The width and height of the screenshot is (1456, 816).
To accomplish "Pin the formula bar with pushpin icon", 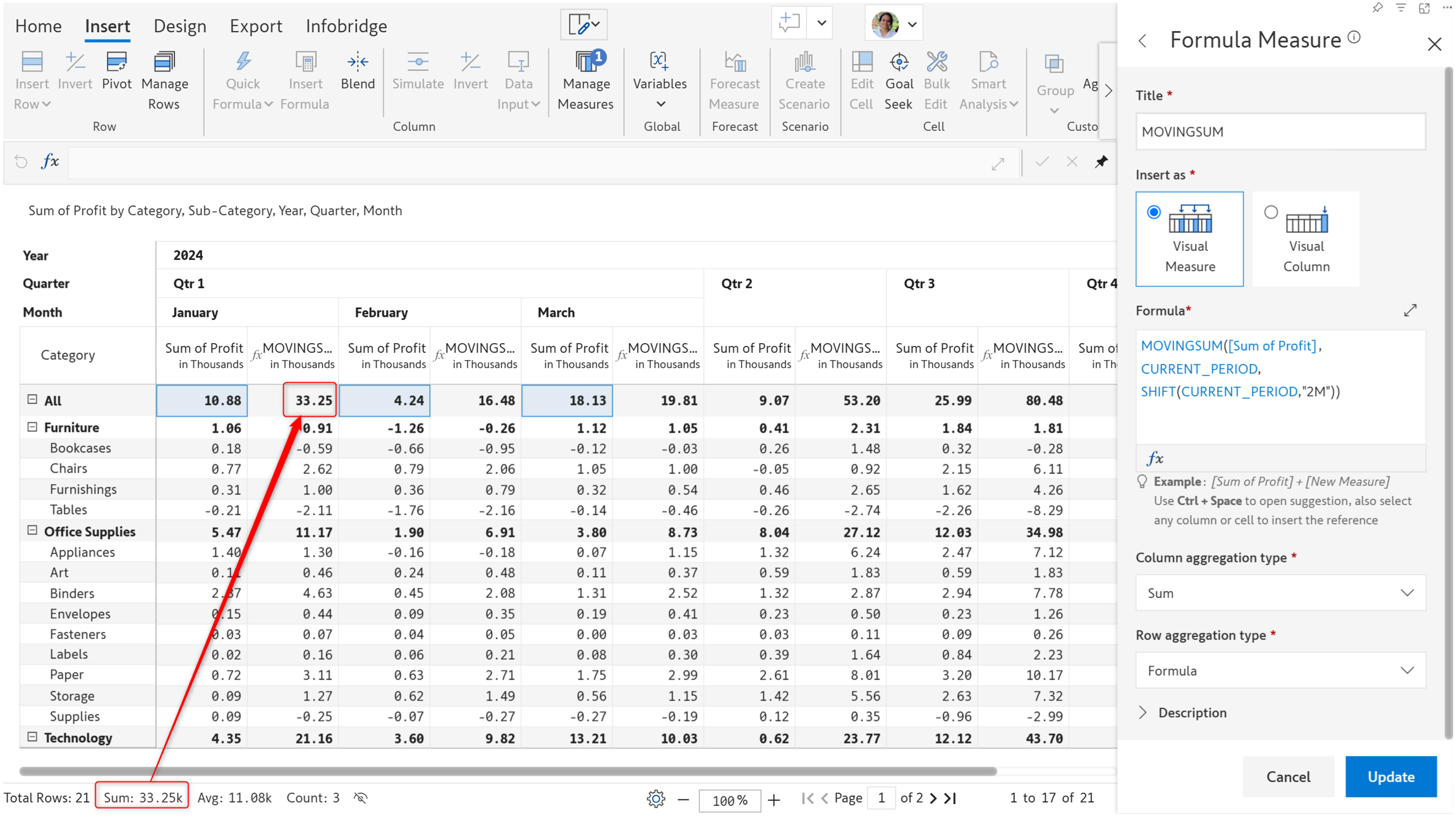I will point(1101,162).
